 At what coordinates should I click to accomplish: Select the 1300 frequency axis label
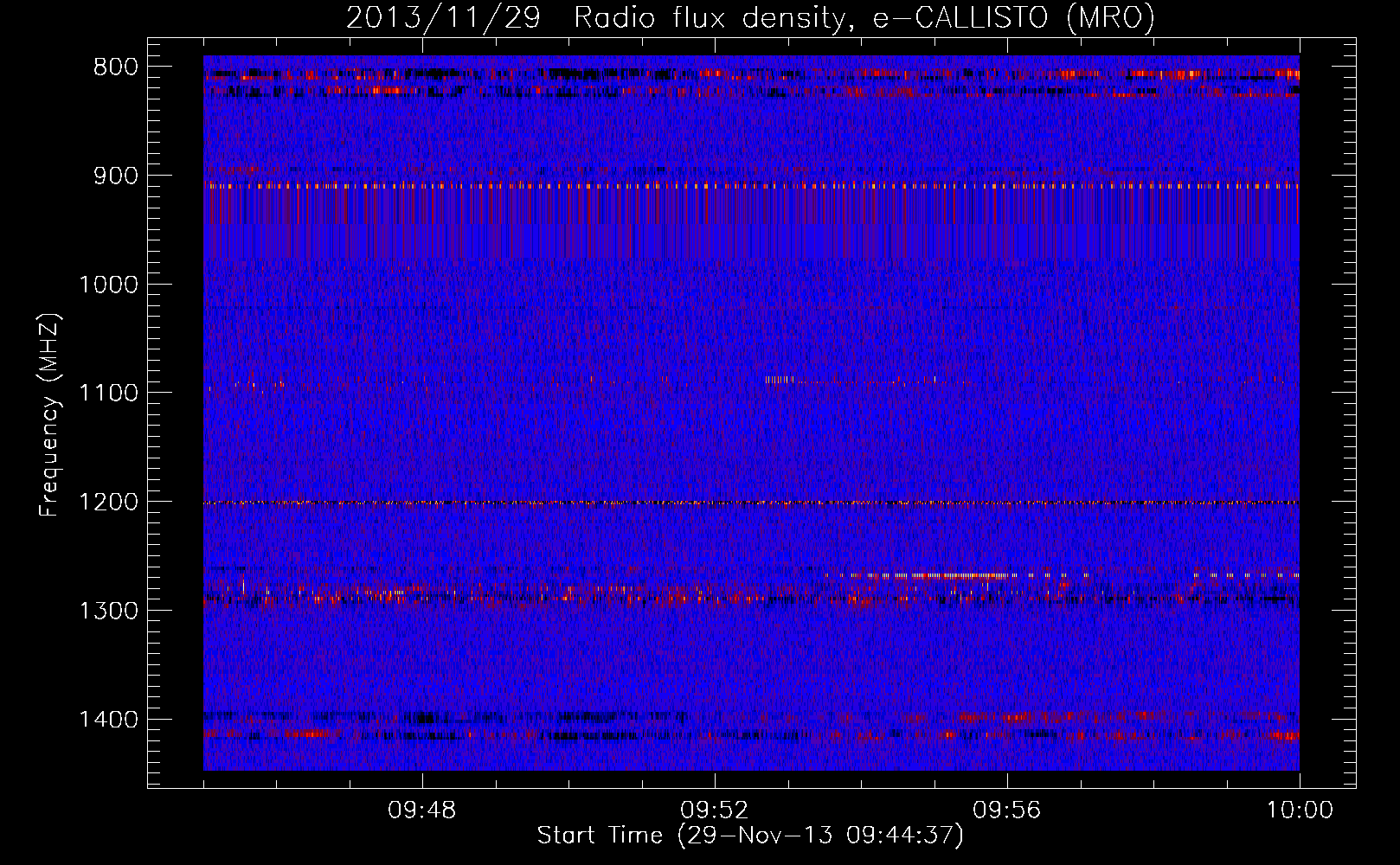pyautogui.click(x=108, y=611)
